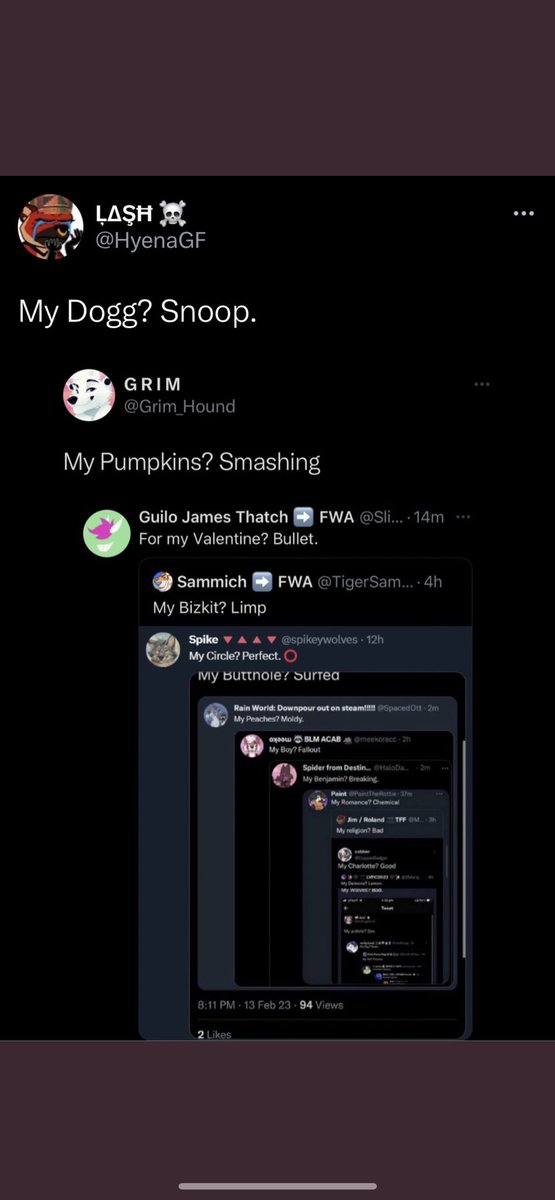Open Paint's profile avatar

pos(318,800)
